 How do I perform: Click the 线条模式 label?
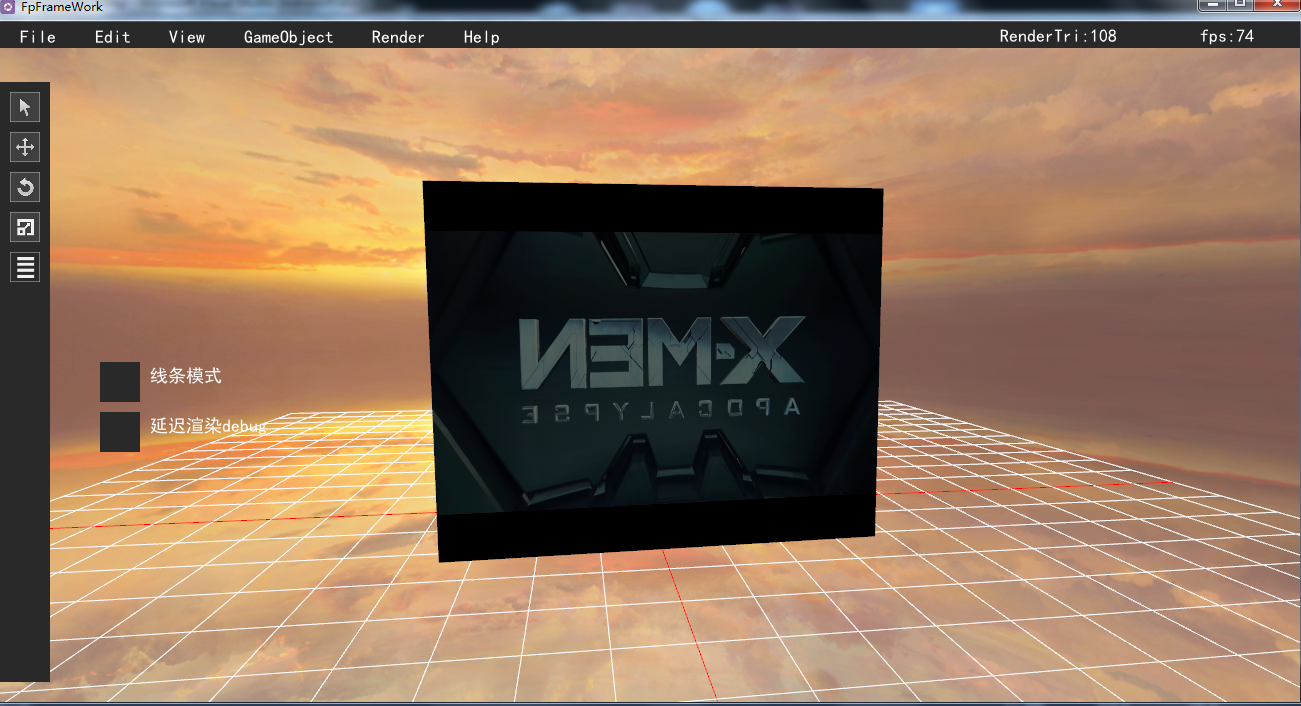186,376
